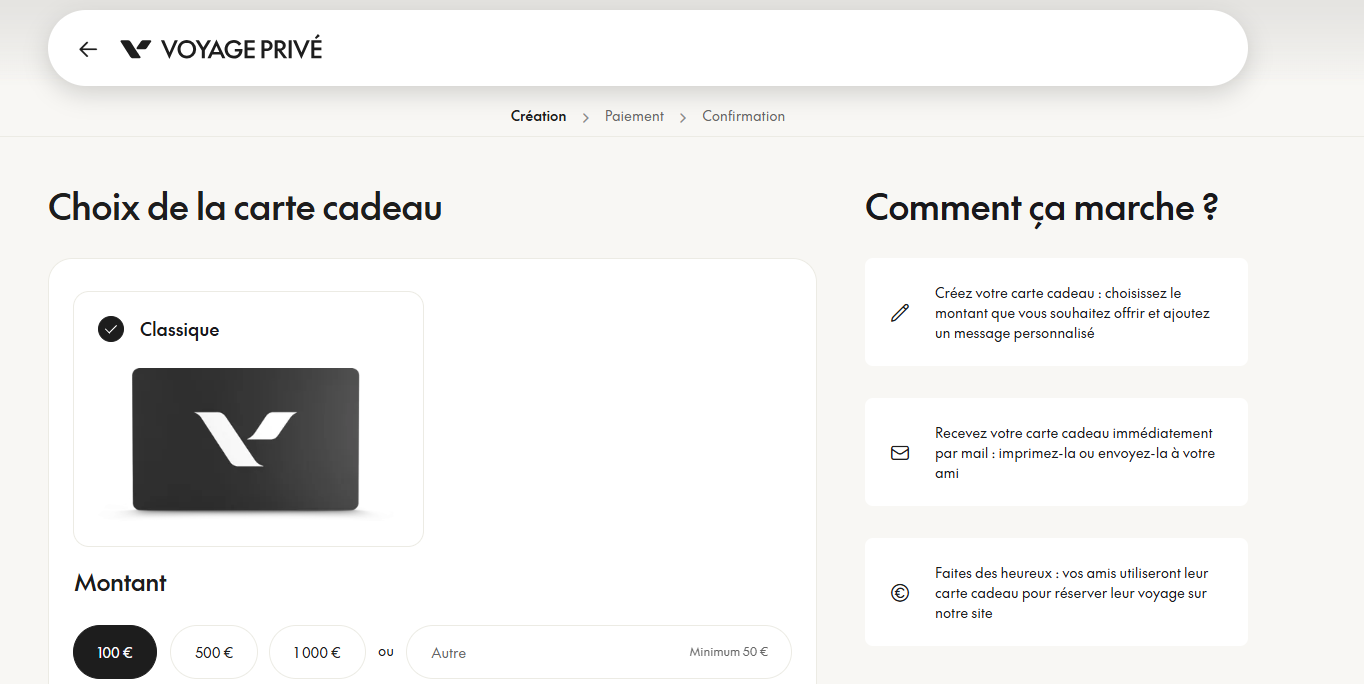Select the 100 € amount
Screen dimensions: 1364x684
coord(115,652)
